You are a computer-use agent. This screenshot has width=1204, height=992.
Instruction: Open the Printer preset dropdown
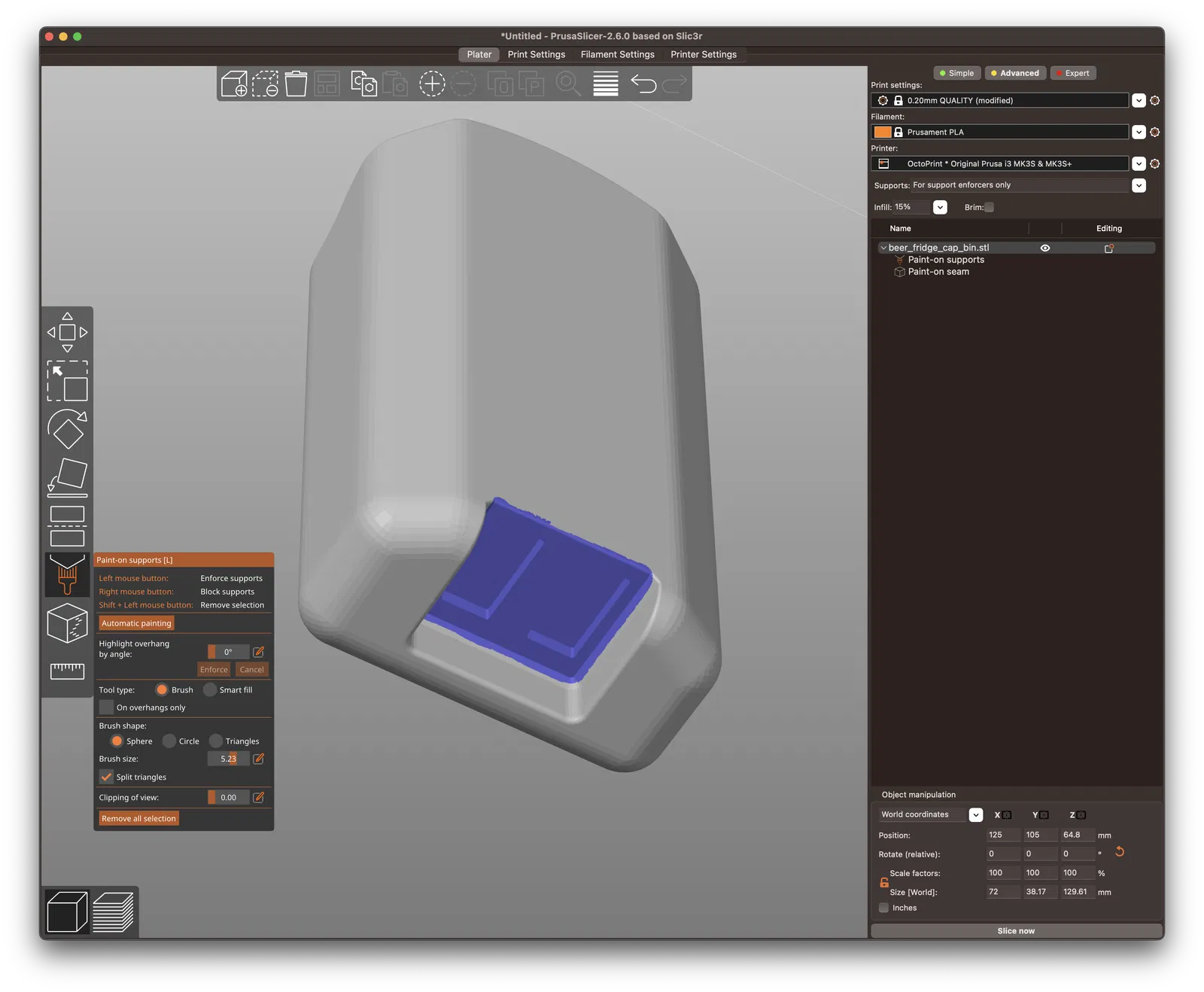point(1139,164)
